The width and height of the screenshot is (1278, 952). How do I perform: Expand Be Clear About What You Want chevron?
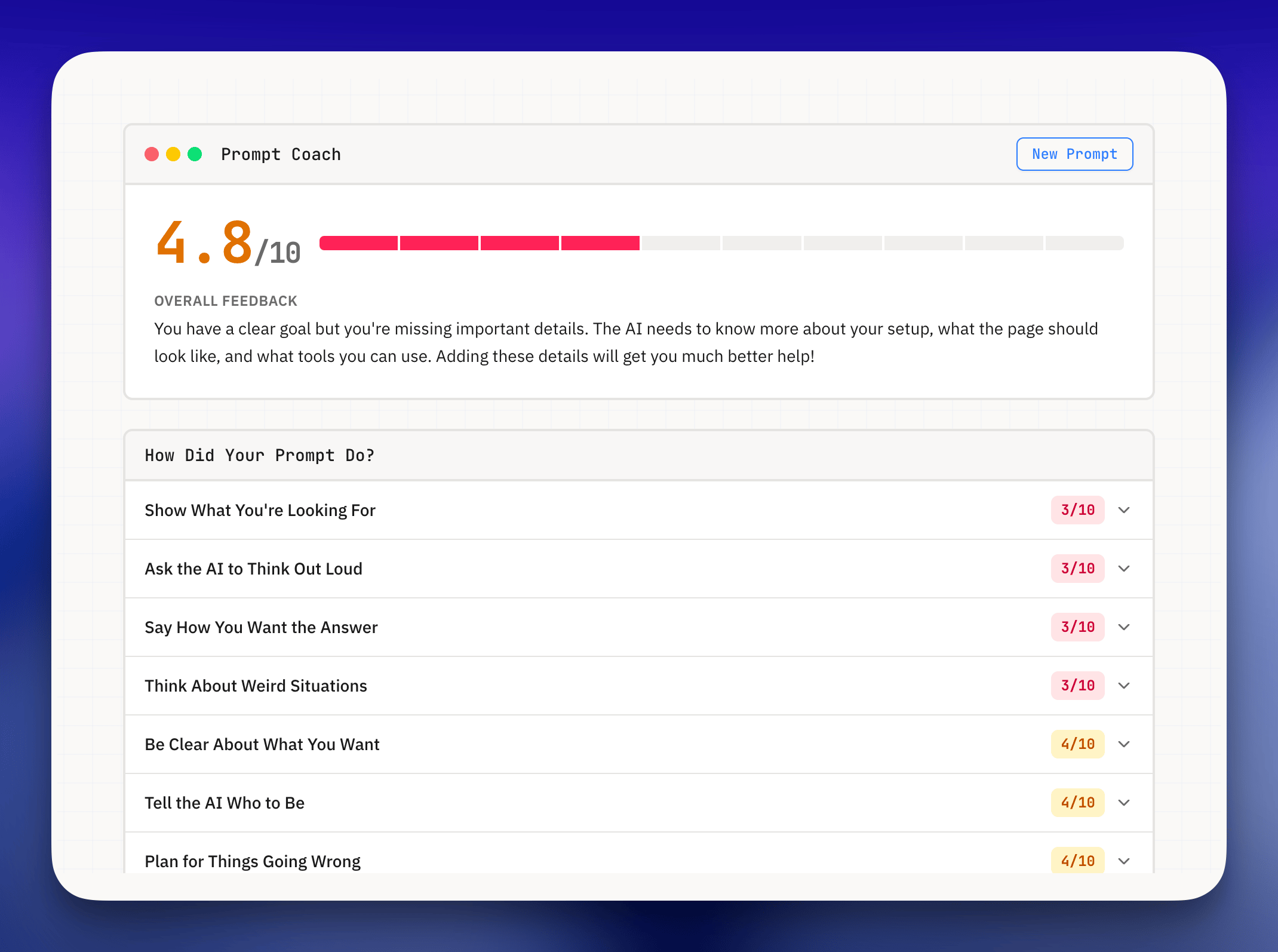(x=1123, y=744)
